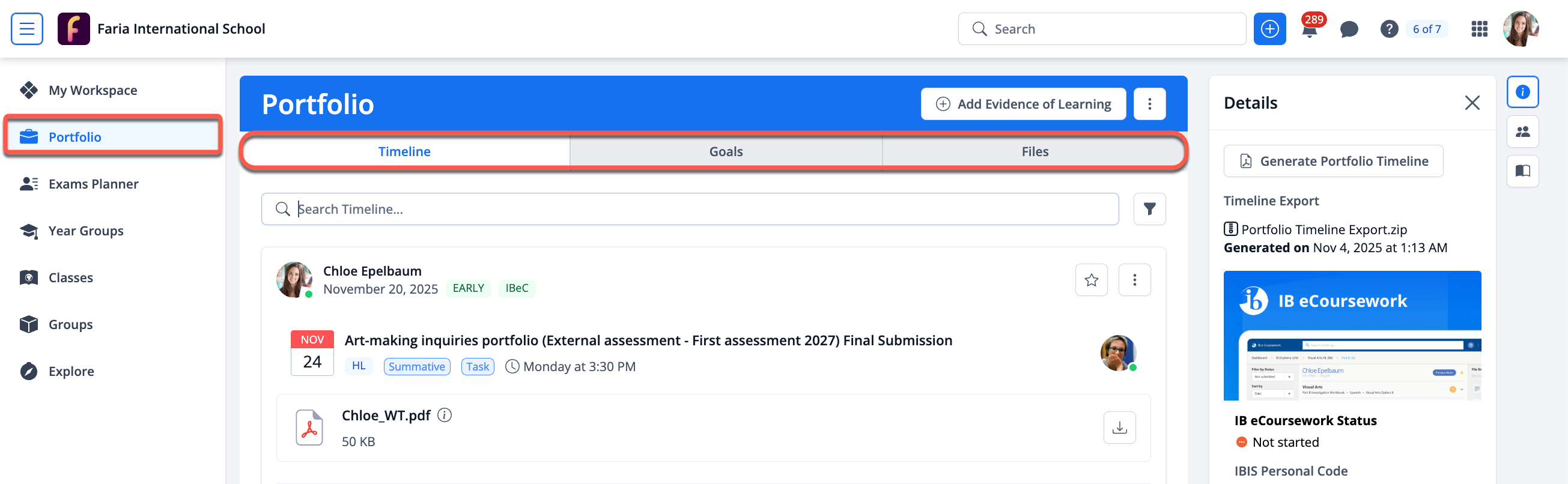
Task: Click the info icon beside Chloe_WT.pdf
Action: pyautogui.click(x=445, y=416)
